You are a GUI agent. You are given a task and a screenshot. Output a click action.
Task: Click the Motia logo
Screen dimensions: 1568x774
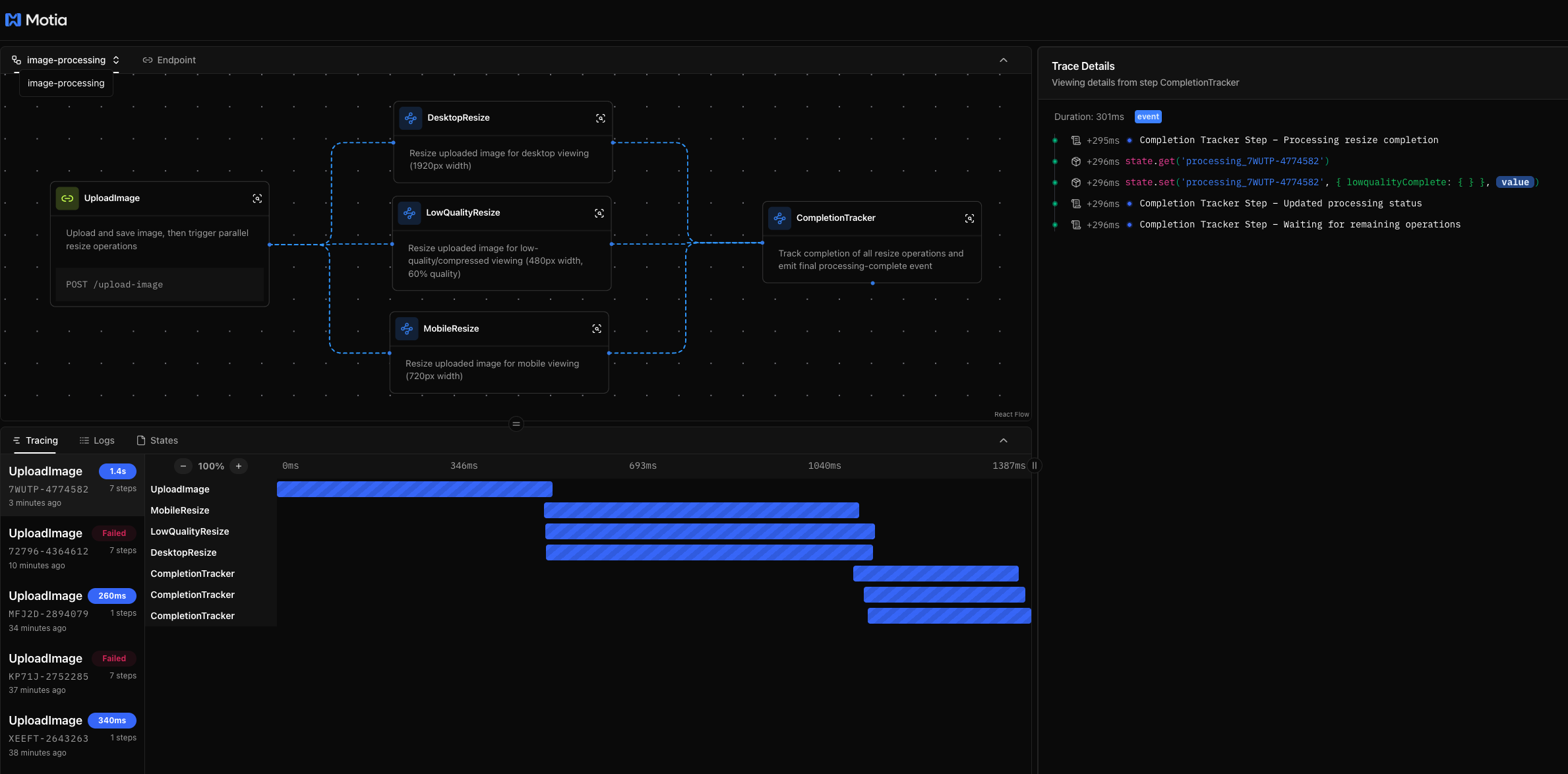(36, 20)
